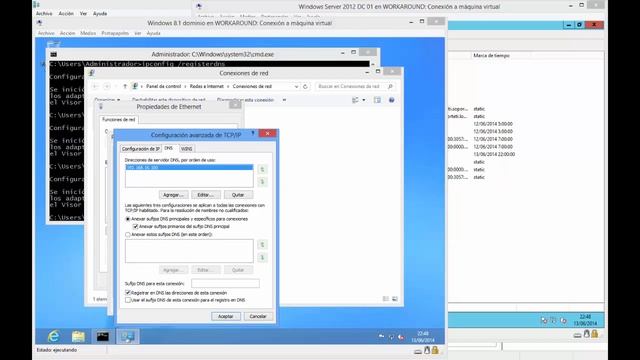Open Acción menu in Windows 8.1 VM window
Viewport: 640px width, 360px height.
click(x=68, y=33)
